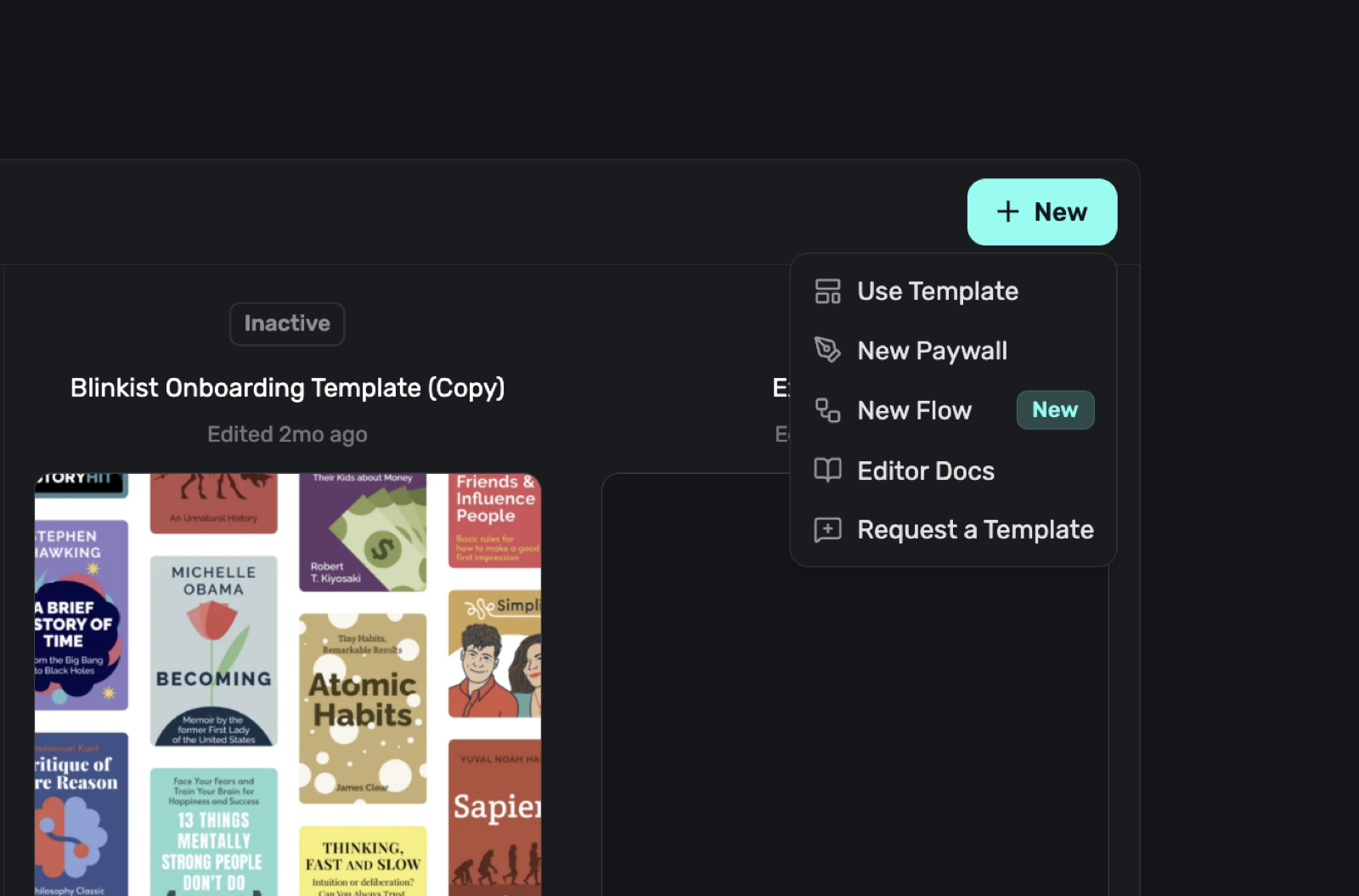The height and width of the screenshot is (896, 1359).
Task: Click the New Flow nodes icon
Action: pos(827,410)
